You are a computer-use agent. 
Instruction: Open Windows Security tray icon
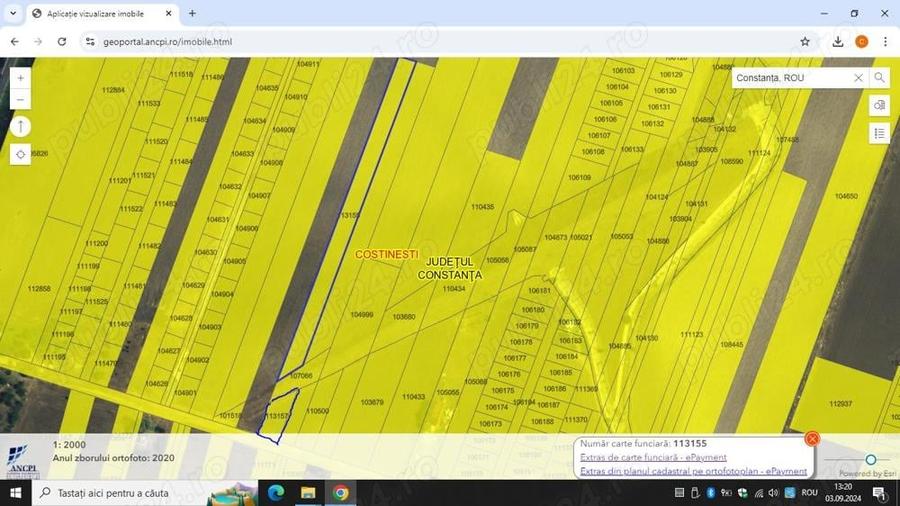[x=742, y=493]
